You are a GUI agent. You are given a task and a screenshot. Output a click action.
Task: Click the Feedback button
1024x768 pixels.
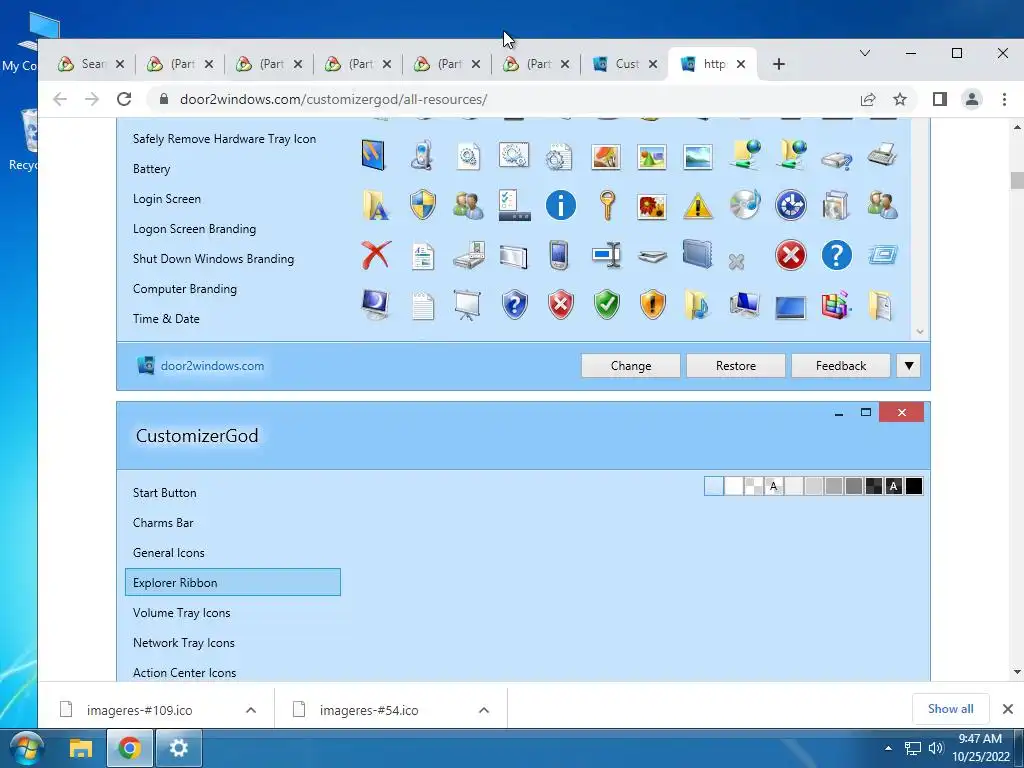pos(840,366)
